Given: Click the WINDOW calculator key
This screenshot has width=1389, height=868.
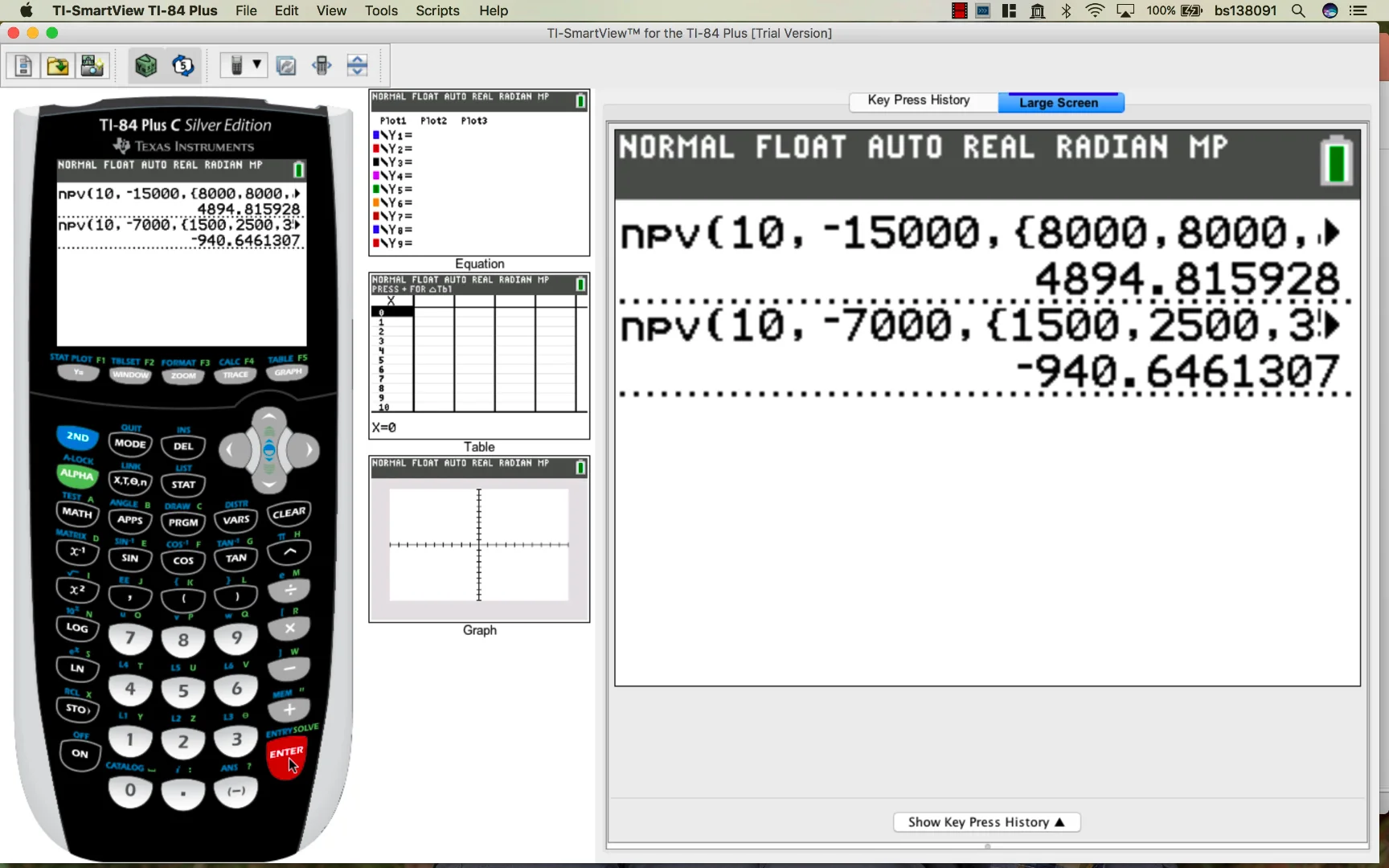Looking at the screenshot, I should pyautogui.click(x=130, y=375).
